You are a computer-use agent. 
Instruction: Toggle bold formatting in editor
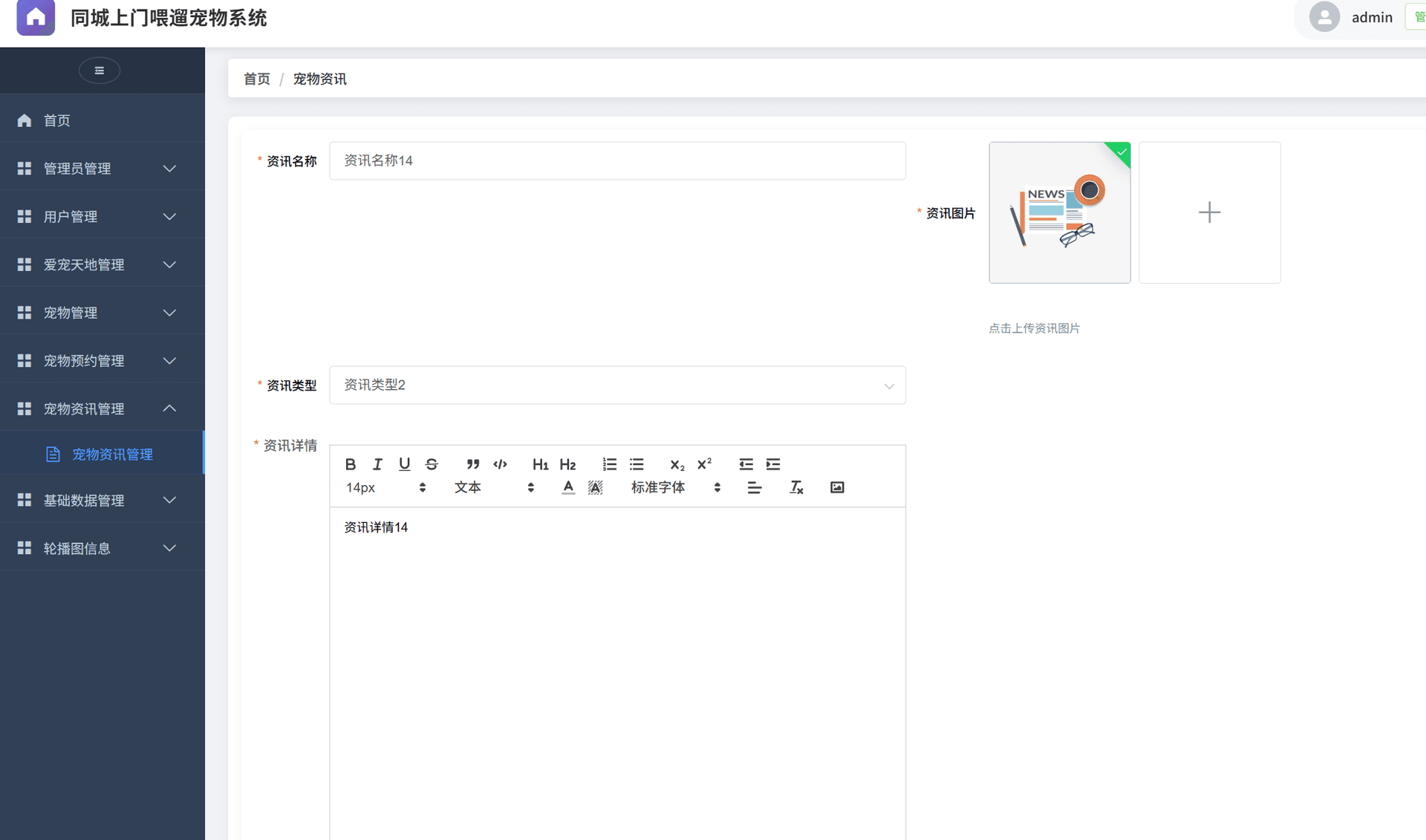(x=351, y=464)
